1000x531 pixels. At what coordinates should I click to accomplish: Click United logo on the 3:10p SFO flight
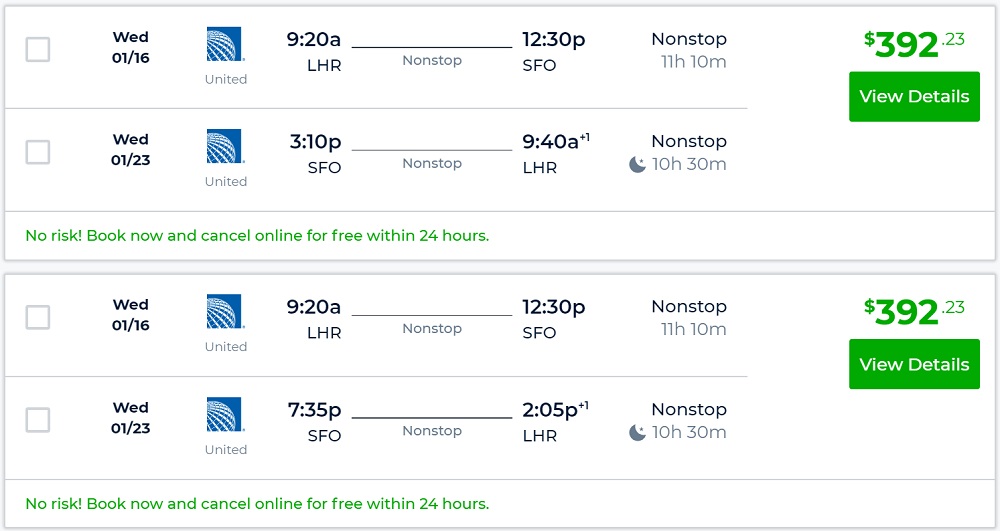coord(225,147)
